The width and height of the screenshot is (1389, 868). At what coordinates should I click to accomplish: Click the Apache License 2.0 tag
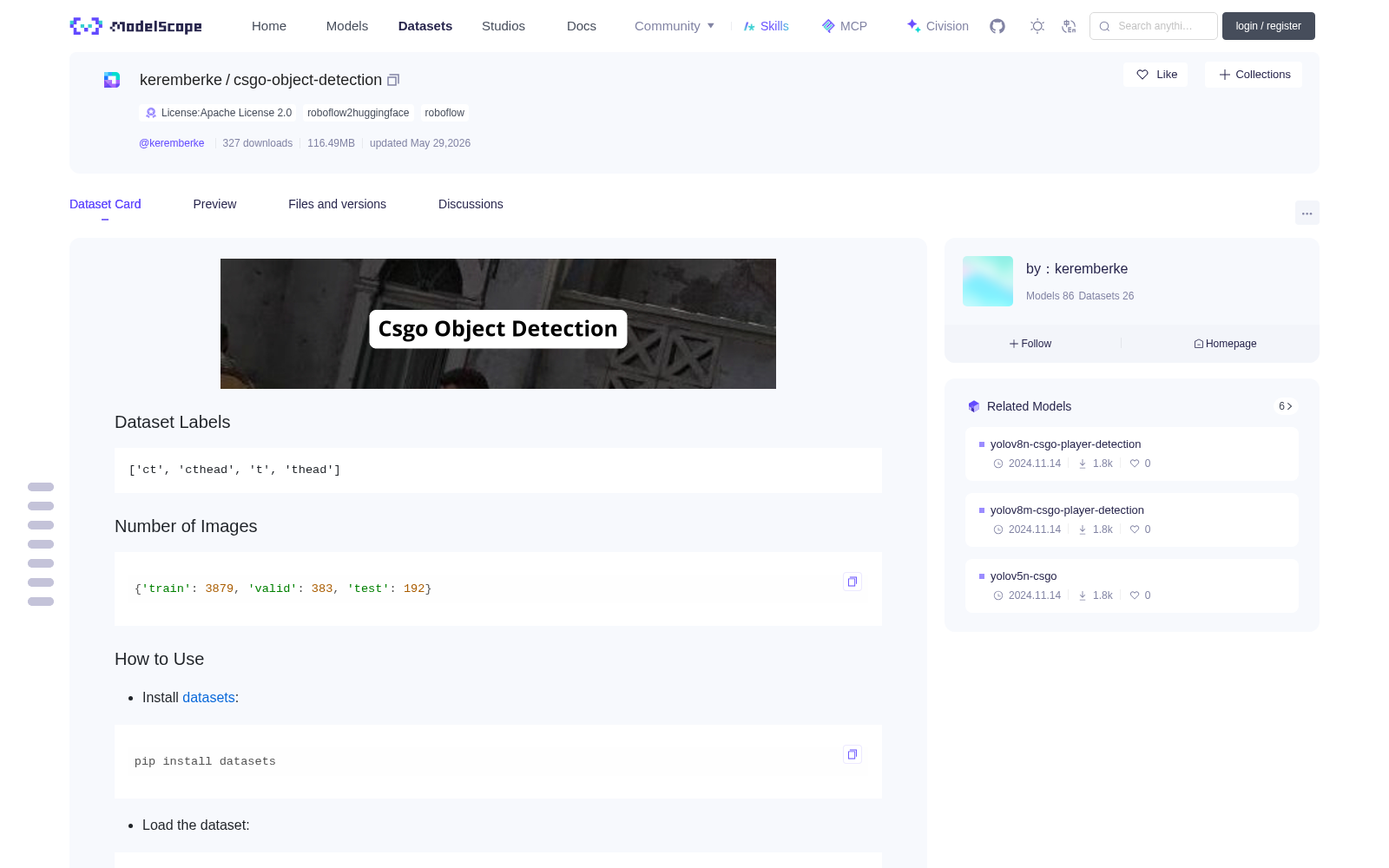(218, 113)
